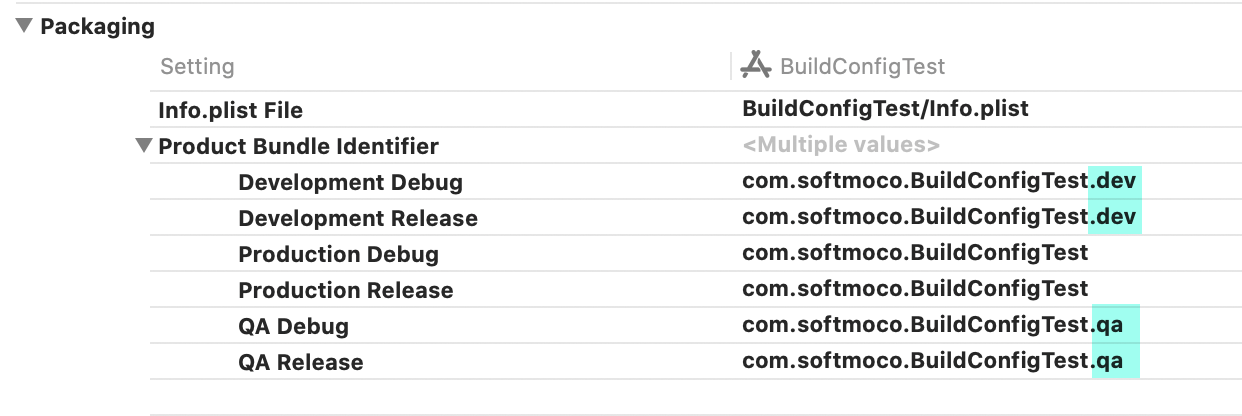The image size is (1242, 416).
Task: Edit the BuildConfigTest/Info.plist value
Action: (x=885, y=109)
